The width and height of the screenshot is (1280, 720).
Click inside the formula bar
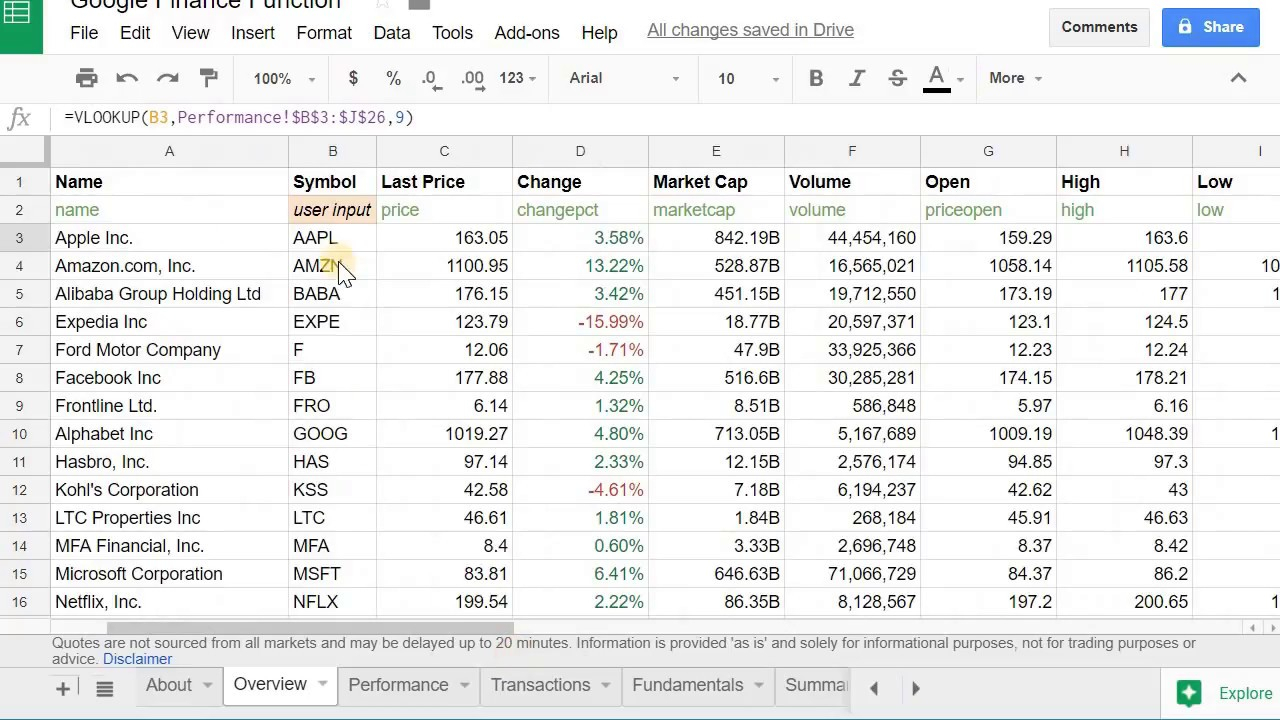600,118
